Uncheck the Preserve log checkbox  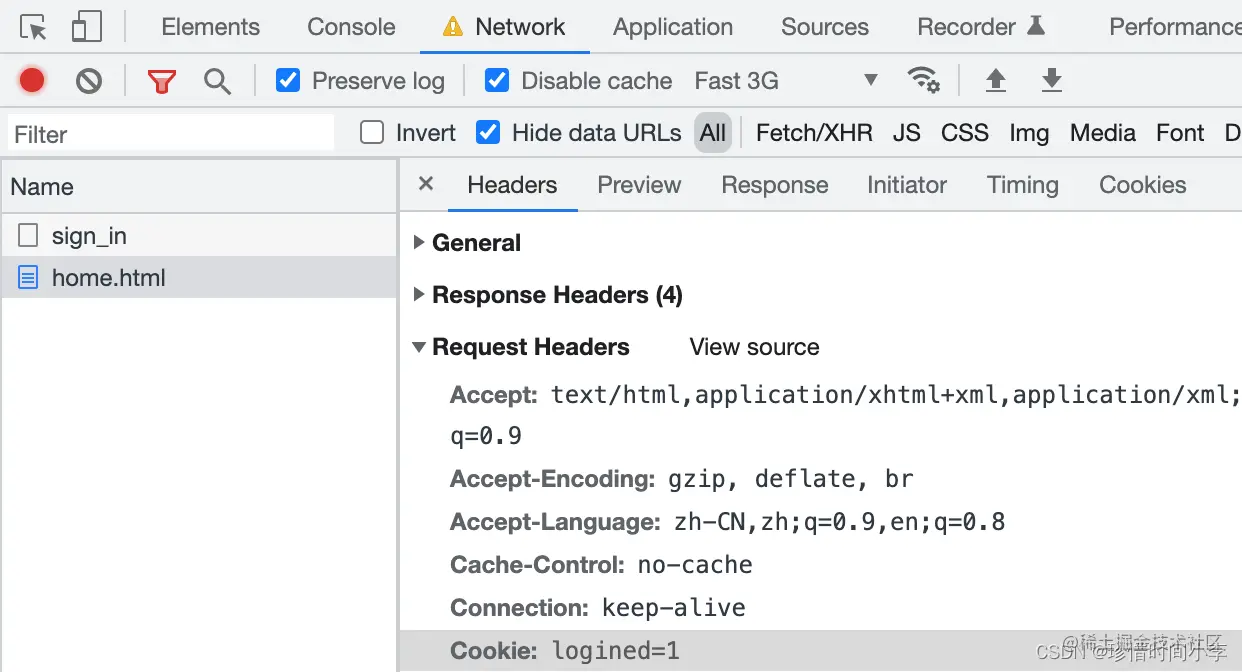(x=288, y=80)
